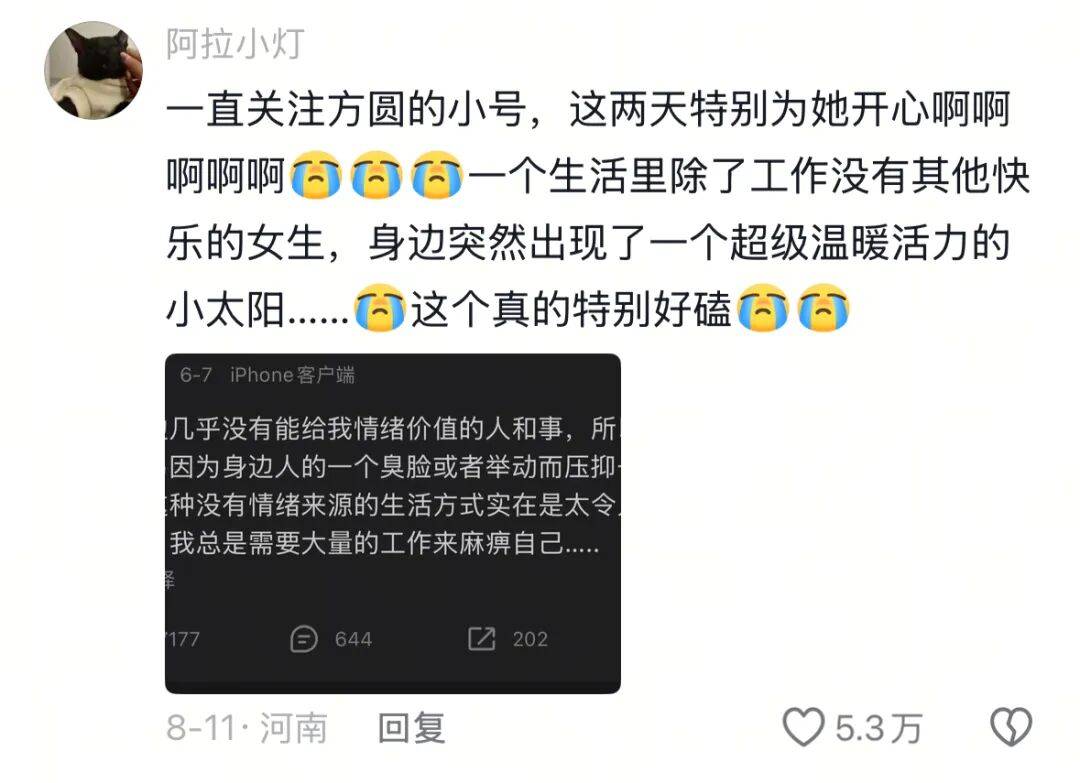Viewport: 1080px width, 783px height.
Task: Click the 202 share count in screenshot
Action: (x=530, y=639)
